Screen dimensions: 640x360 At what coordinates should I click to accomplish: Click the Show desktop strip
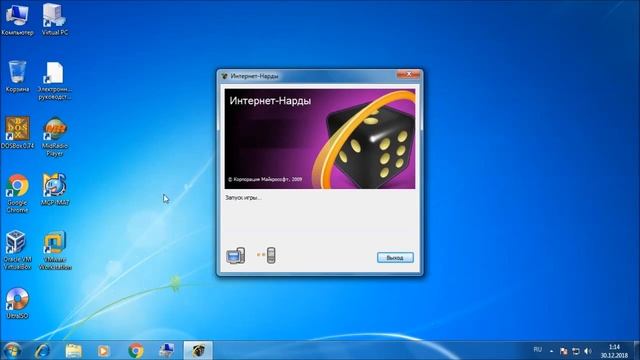[x=637, y=351]
